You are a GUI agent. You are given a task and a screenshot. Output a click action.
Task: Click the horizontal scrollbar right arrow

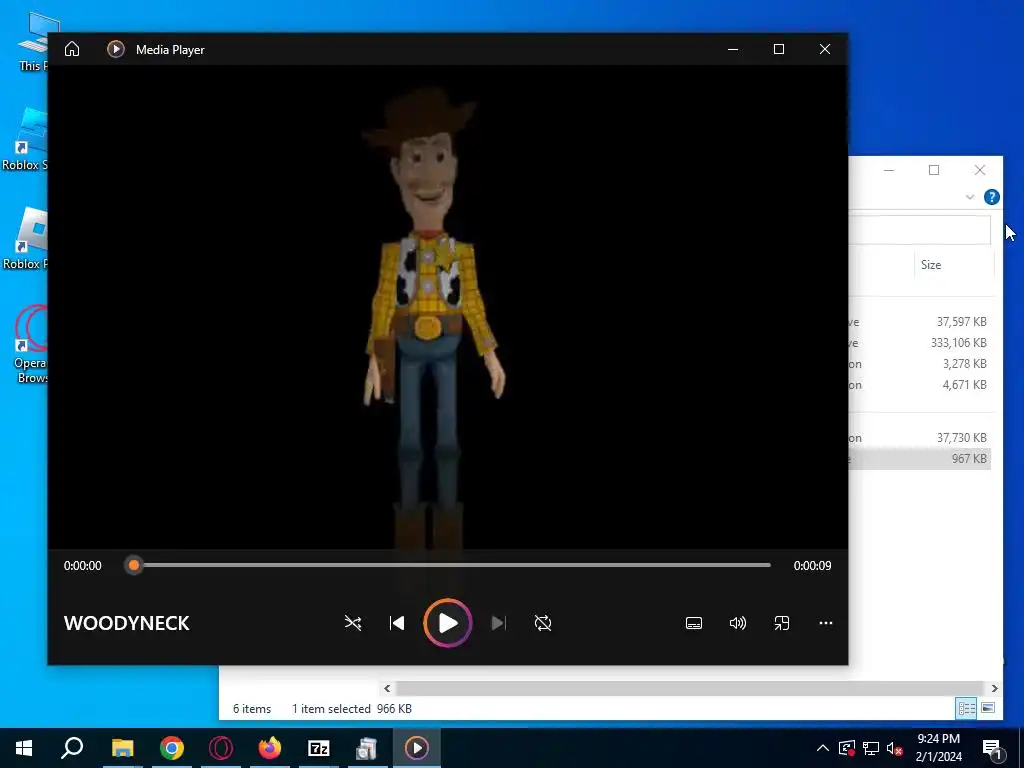coord(994,688)
